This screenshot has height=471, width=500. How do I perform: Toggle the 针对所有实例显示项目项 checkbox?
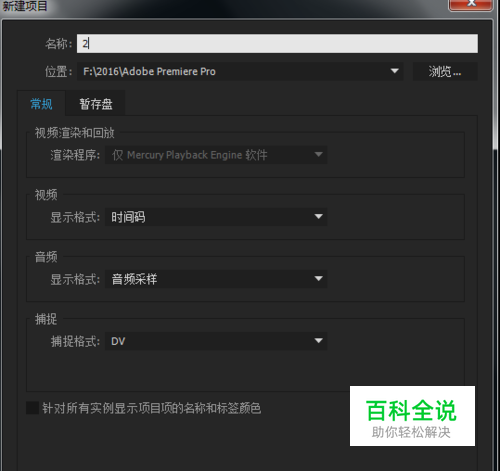point(32,408)
